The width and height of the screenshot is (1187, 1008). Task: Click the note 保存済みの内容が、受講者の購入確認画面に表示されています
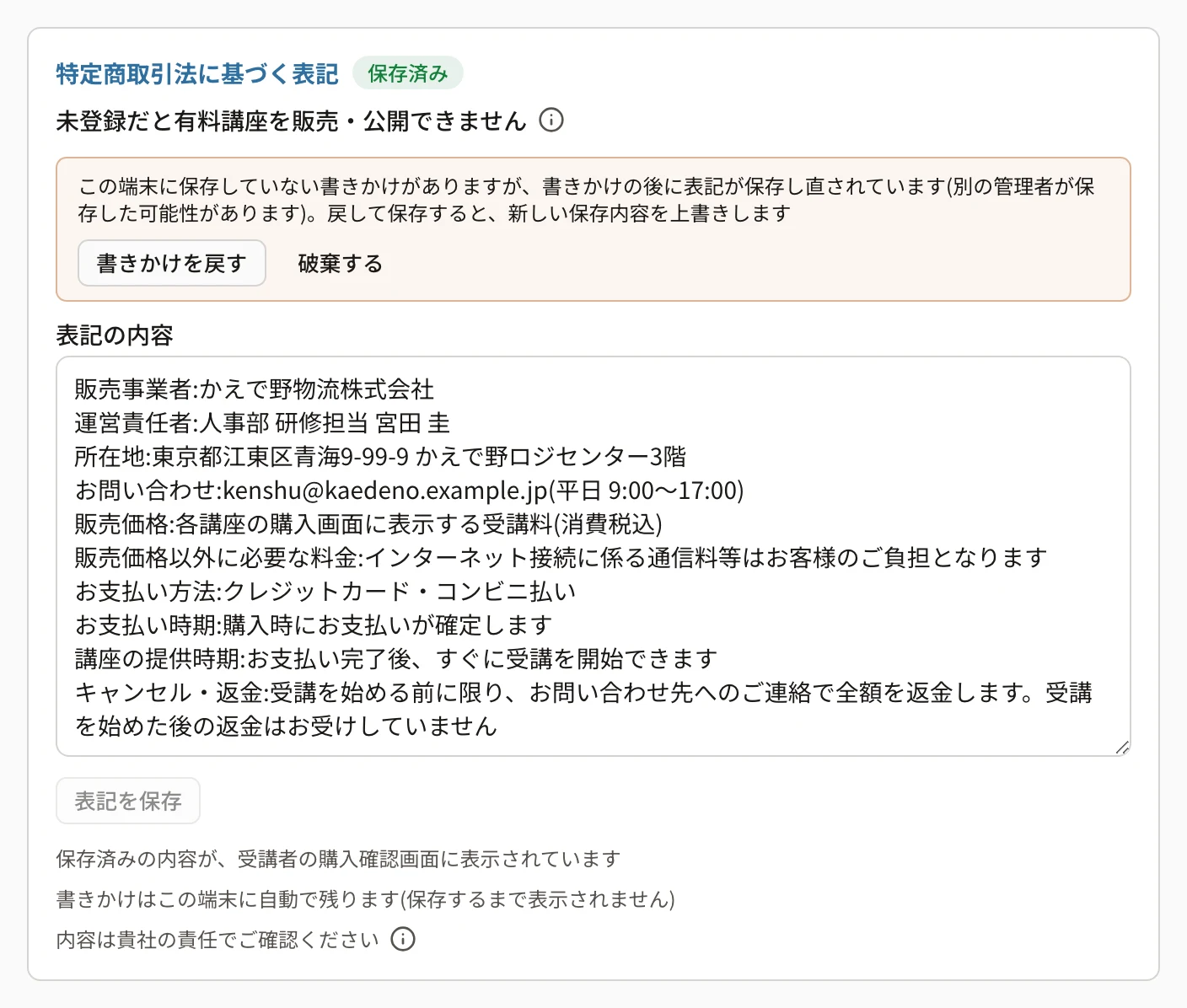(339, 859)
